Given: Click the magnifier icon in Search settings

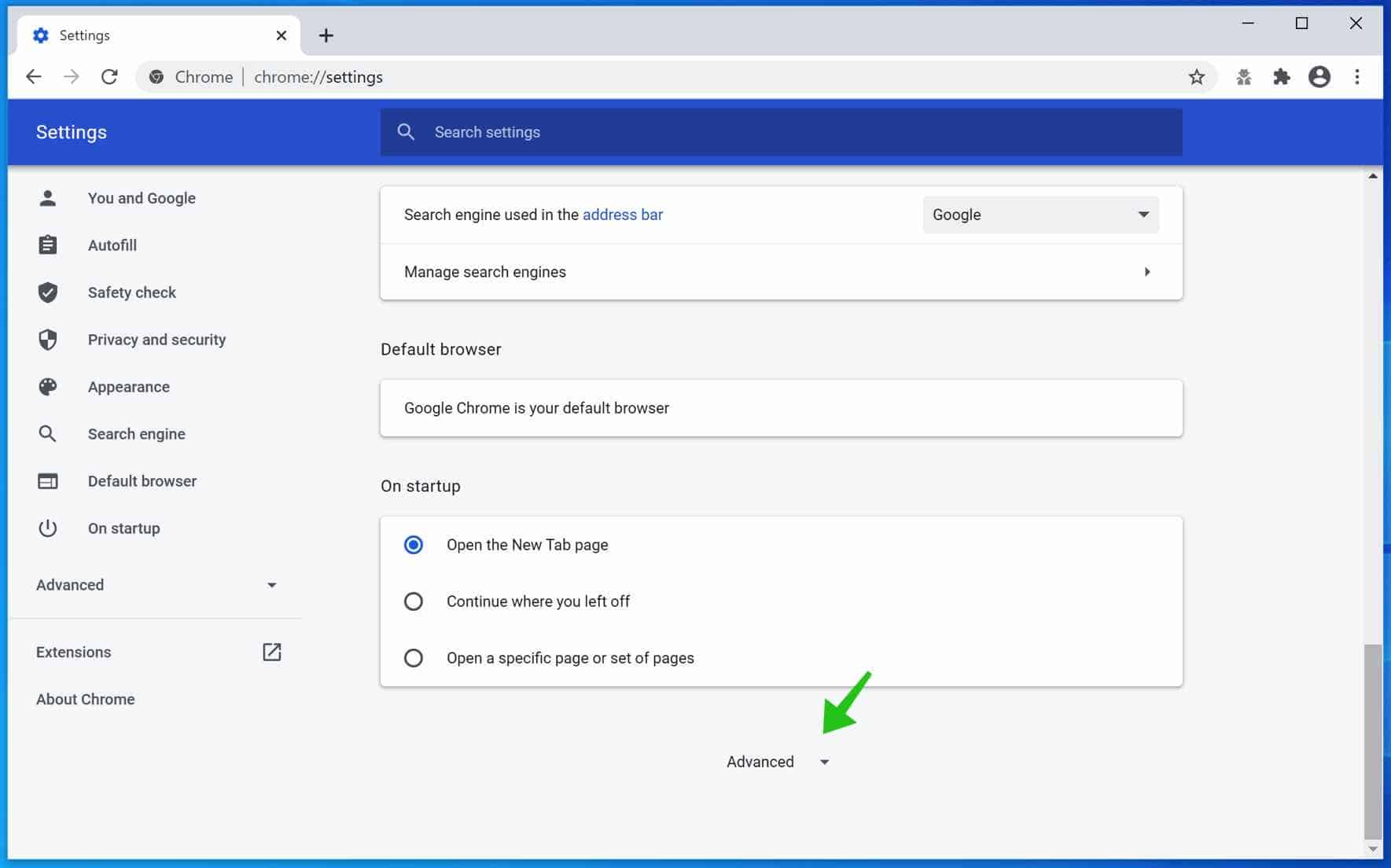Looking at the screenshot, I should [406, 131].
